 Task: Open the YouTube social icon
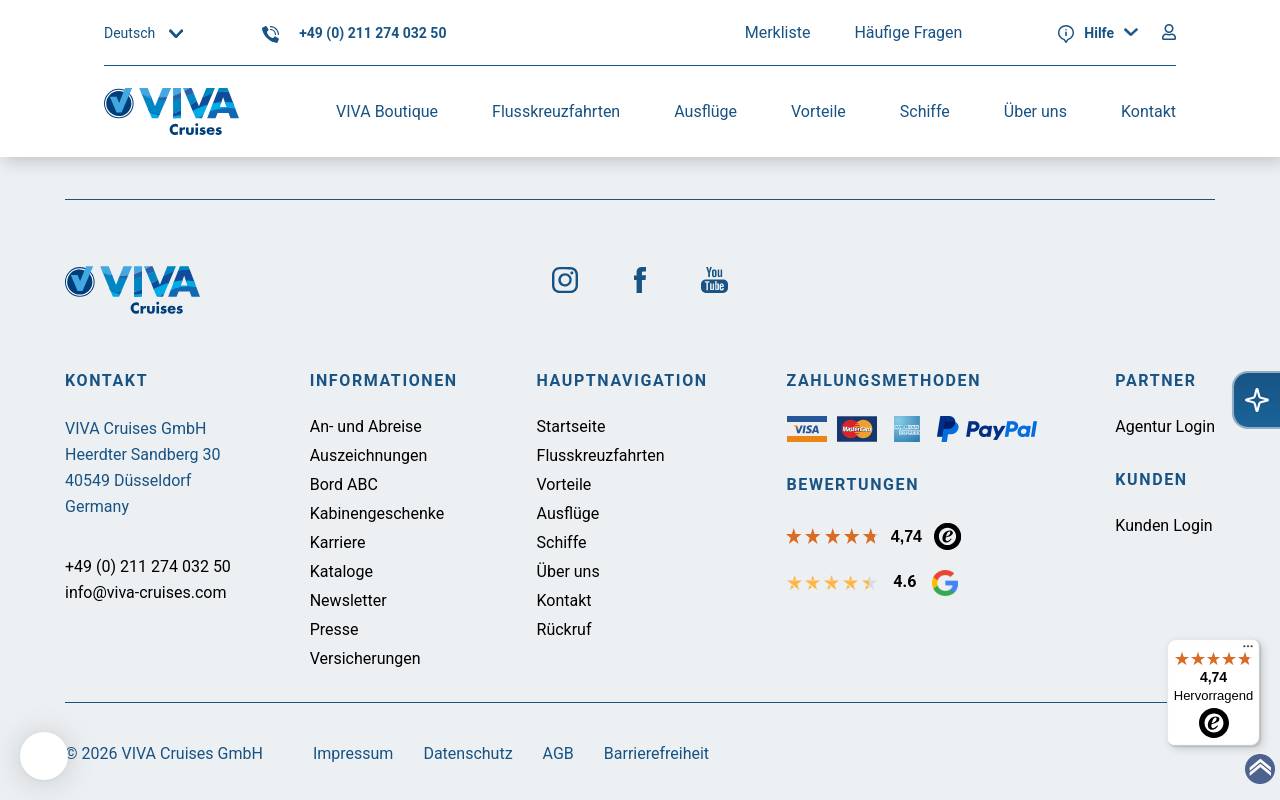coord(714,280)
